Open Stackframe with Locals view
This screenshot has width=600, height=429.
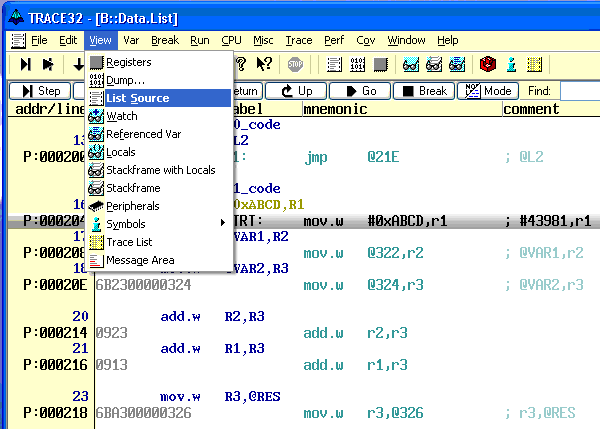coord(160,170)
